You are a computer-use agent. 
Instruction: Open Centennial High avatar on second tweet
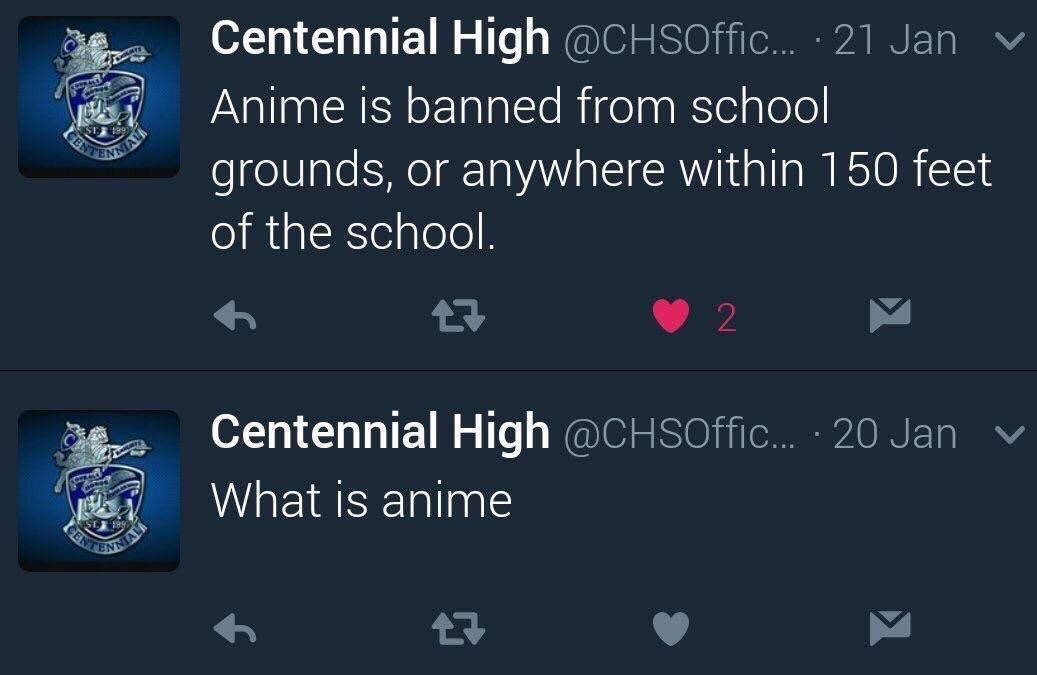tap(99, 491)
